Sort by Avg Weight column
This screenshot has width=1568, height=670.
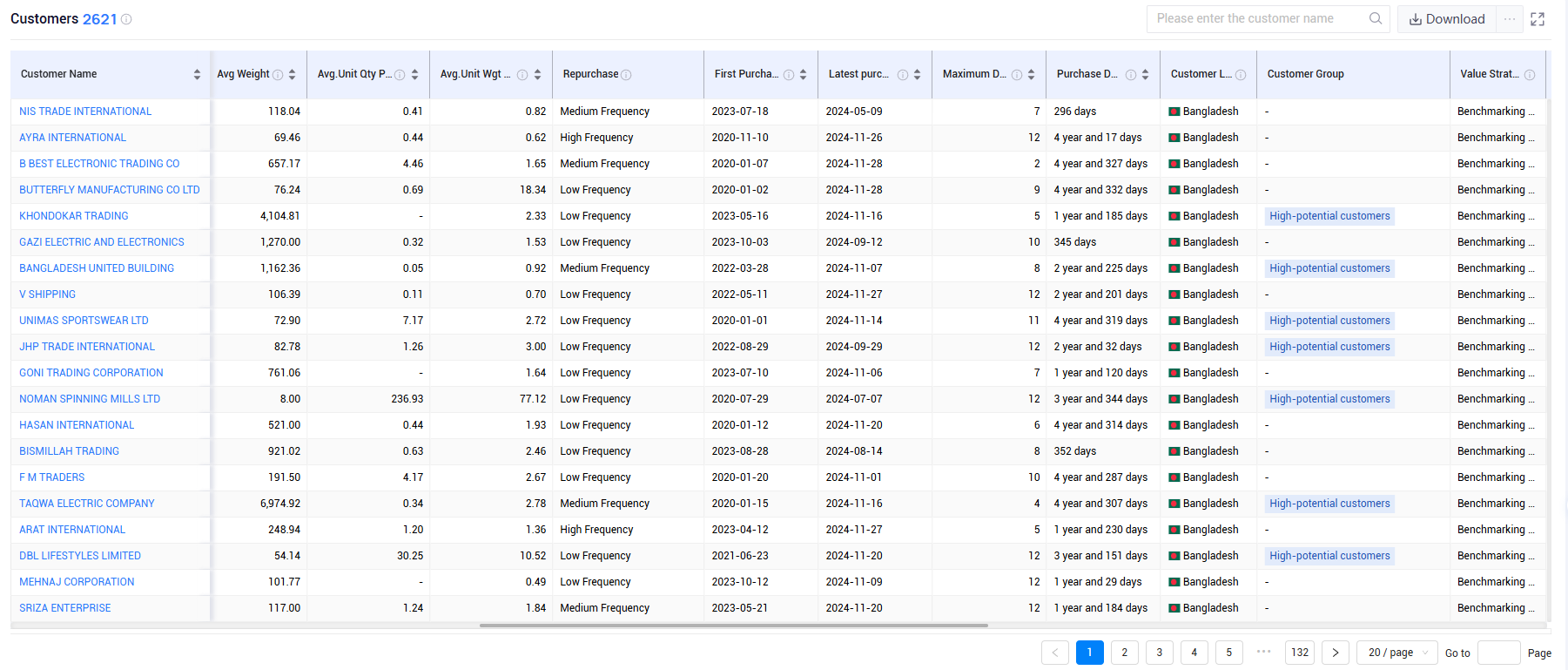pyautogui.click(x=292, y=74)
